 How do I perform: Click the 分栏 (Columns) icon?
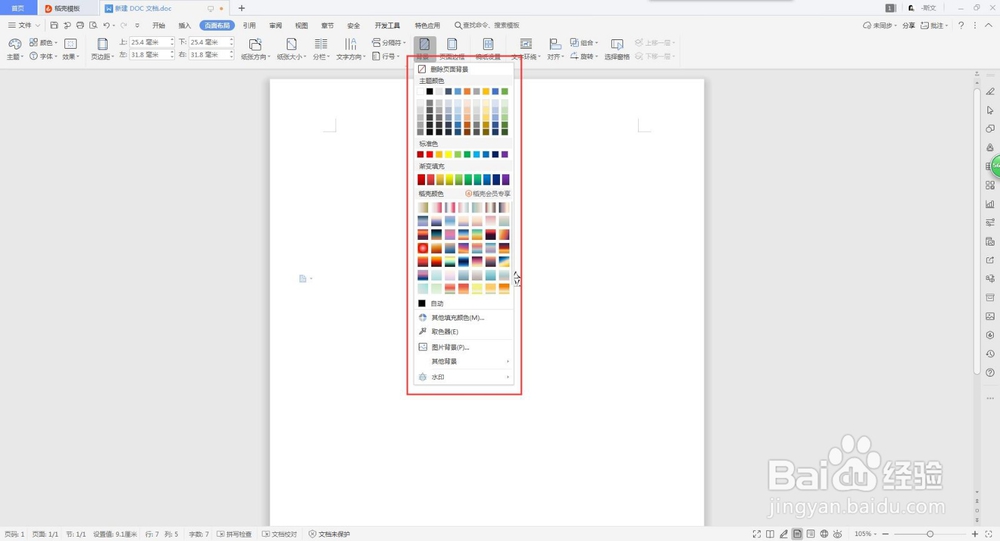point(321,44)
